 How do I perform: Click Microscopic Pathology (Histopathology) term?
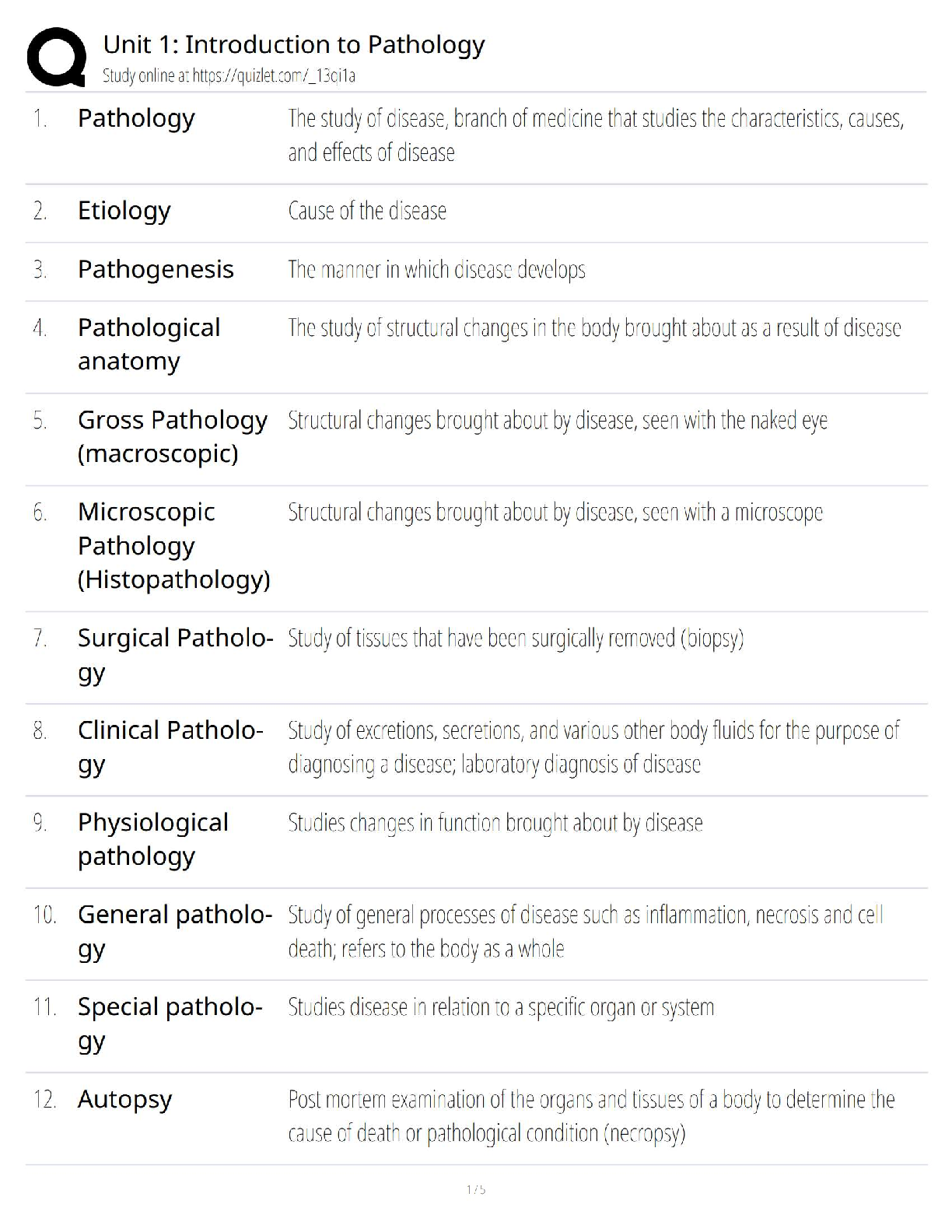click(173, 545)
